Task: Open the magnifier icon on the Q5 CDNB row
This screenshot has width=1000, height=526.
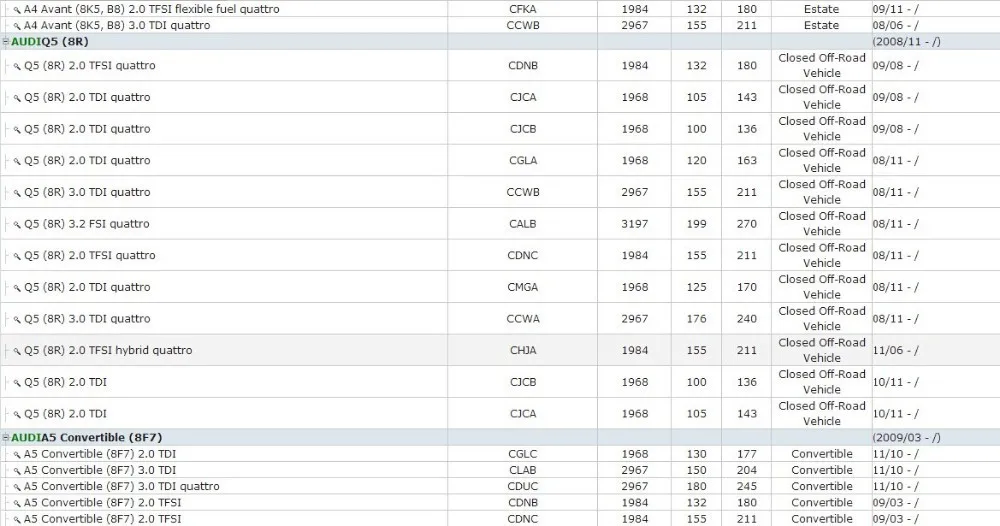Action: pyautogui.click(x=17, y=66)
